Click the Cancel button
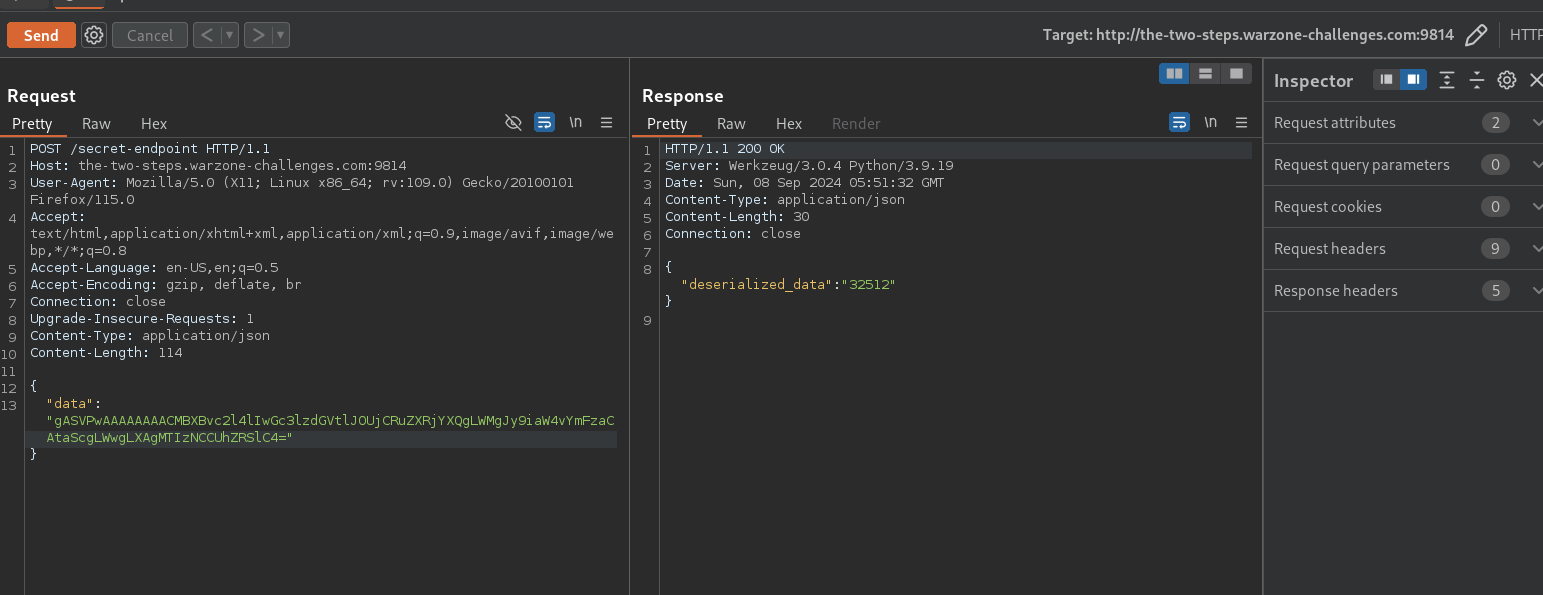The image size is (1543, 595). tap(150, 35)
